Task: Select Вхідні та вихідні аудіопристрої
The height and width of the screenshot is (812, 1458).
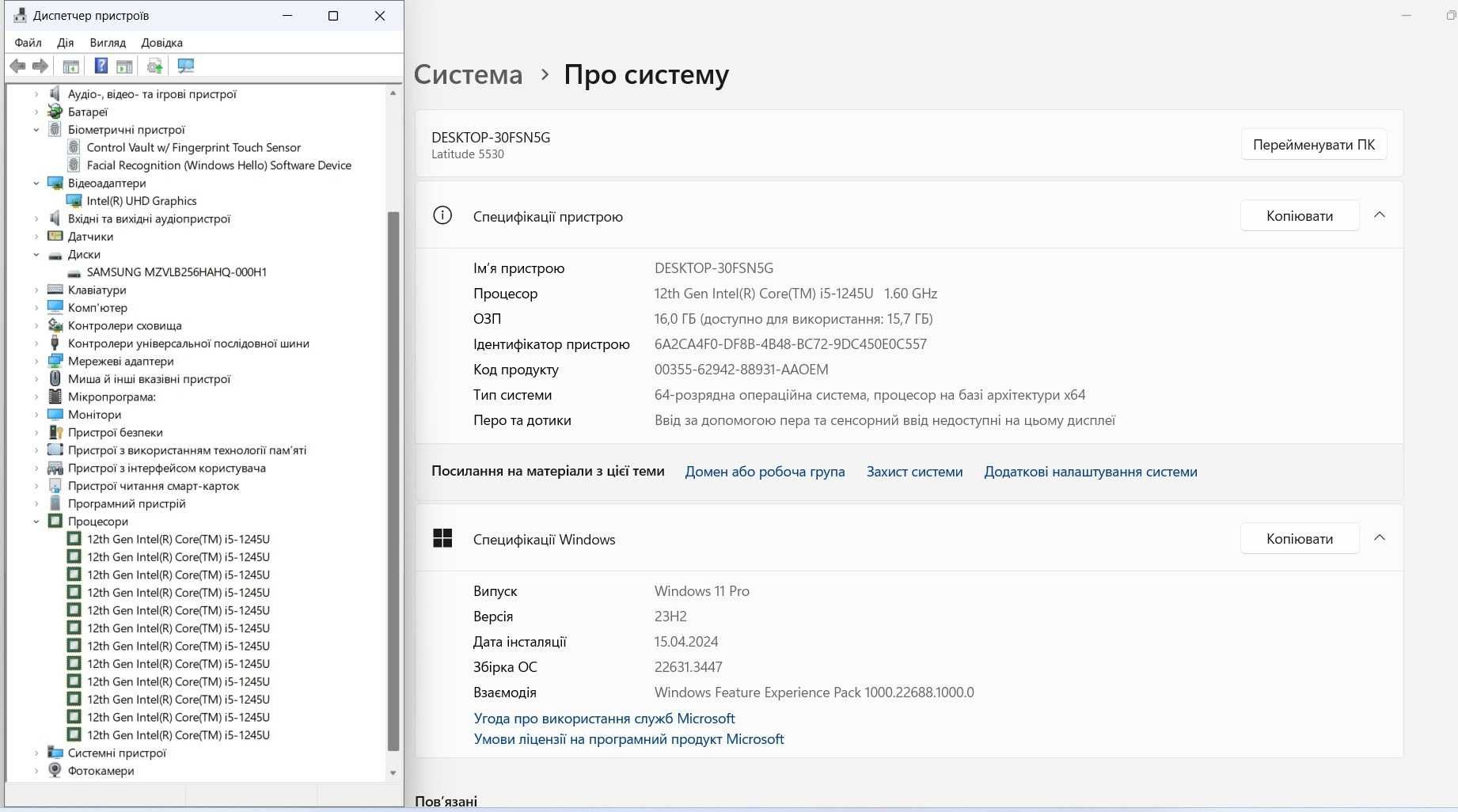Action: click(x=149, y=218)
